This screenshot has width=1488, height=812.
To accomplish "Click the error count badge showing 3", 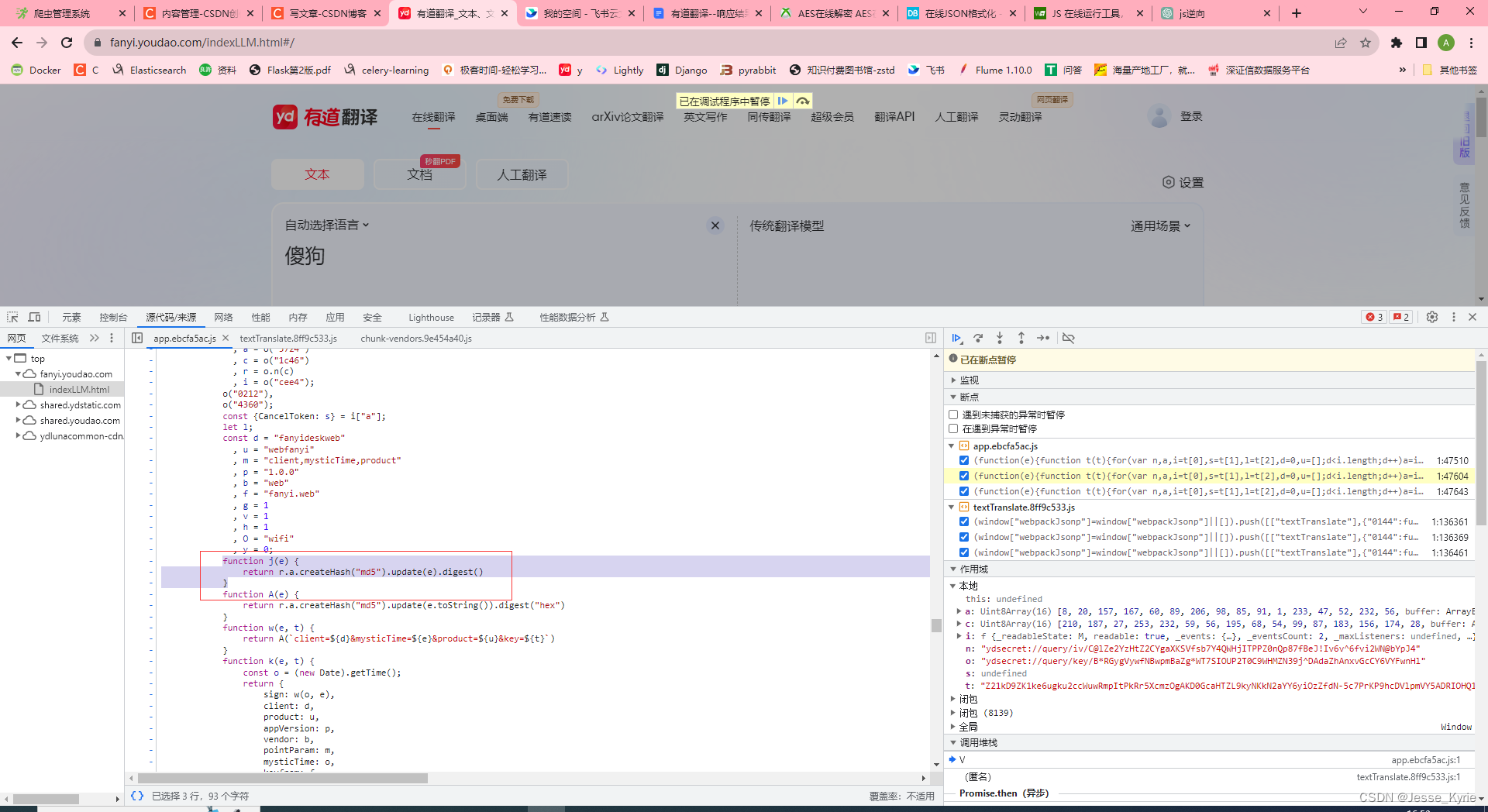I will point(1374,317).
